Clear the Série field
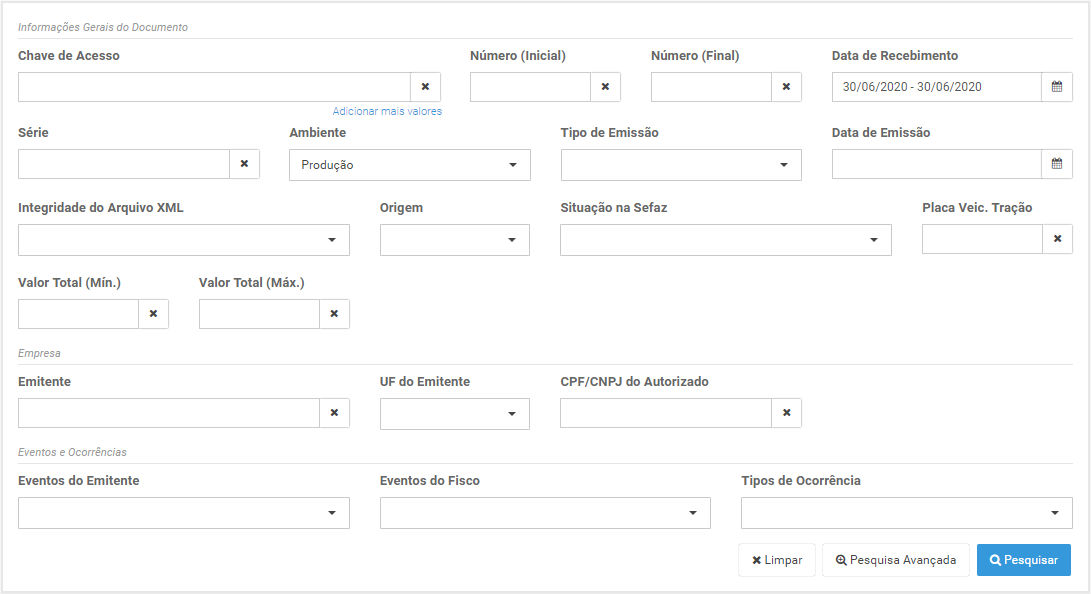This screenshot has width=1091, height=594. click(244, 164)
